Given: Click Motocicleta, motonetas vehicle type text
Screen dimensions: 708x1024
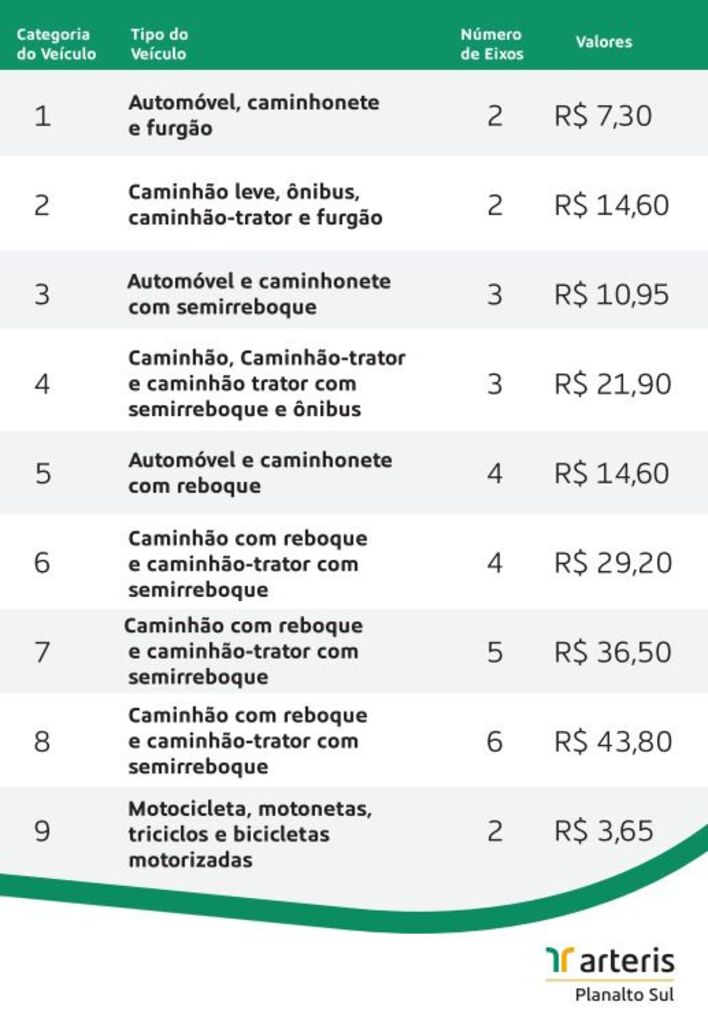Looking at the screenshot, I should [250, 808].
